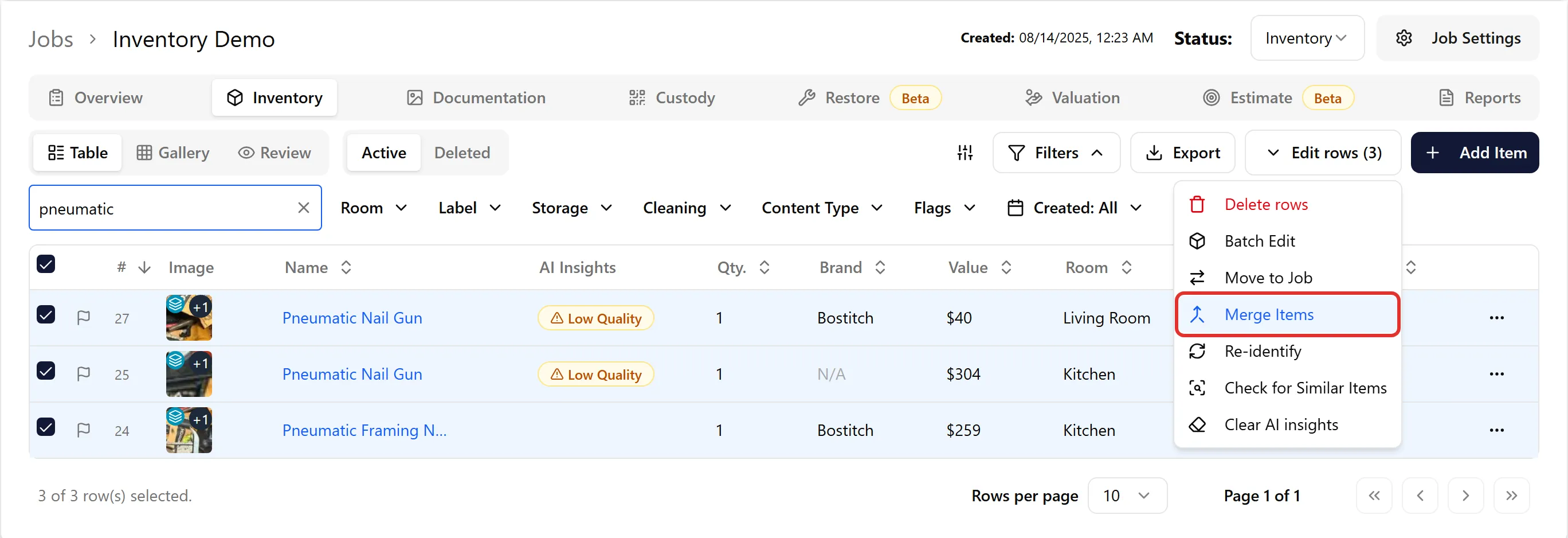The width and height of the screenshot is (1568, 538).
Task: Clear the pneumatic search text
Action: [304, 208]
